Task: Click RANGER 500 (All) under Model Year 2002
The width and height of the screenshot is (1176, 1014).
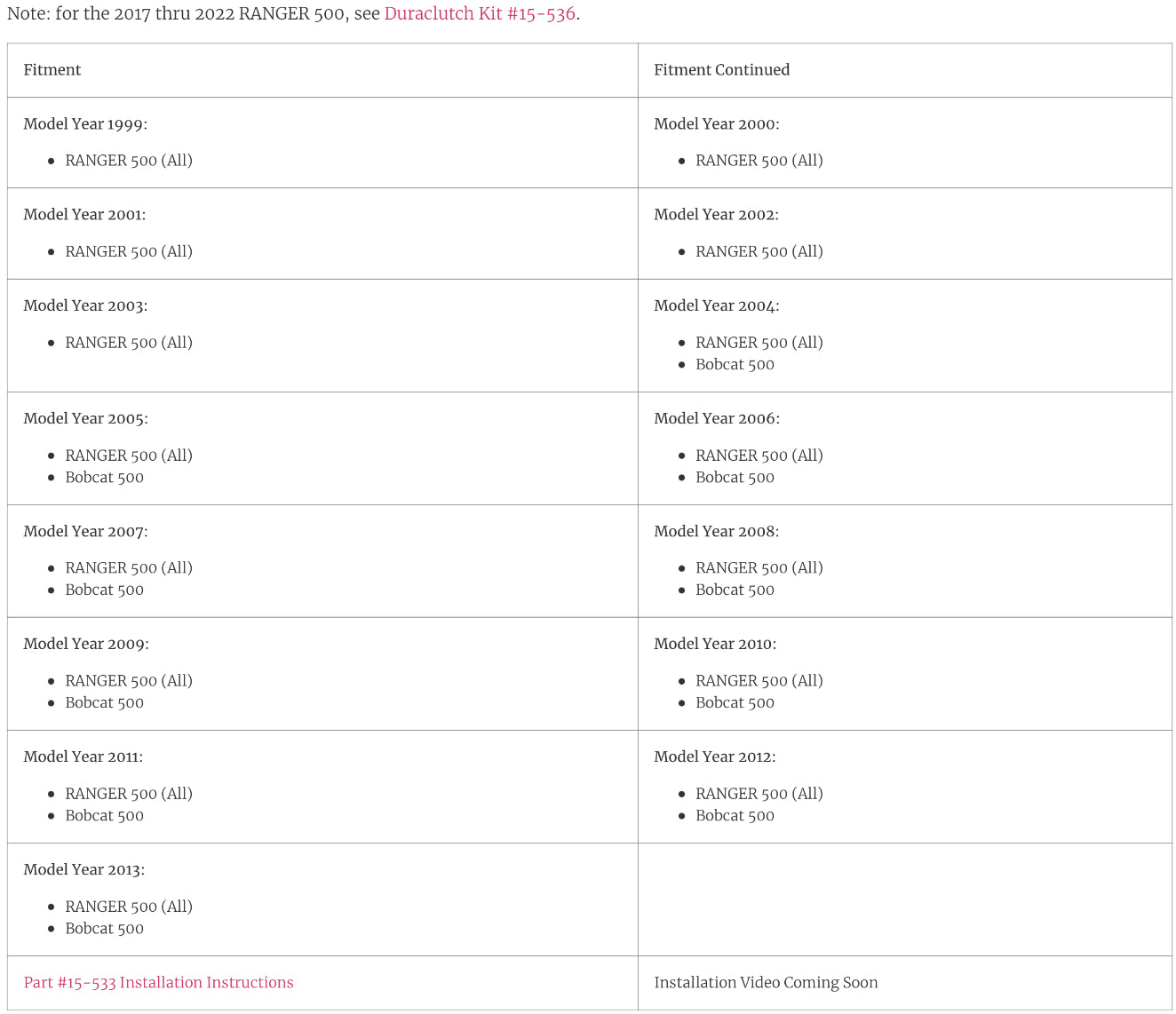Action: click(759, 251)
